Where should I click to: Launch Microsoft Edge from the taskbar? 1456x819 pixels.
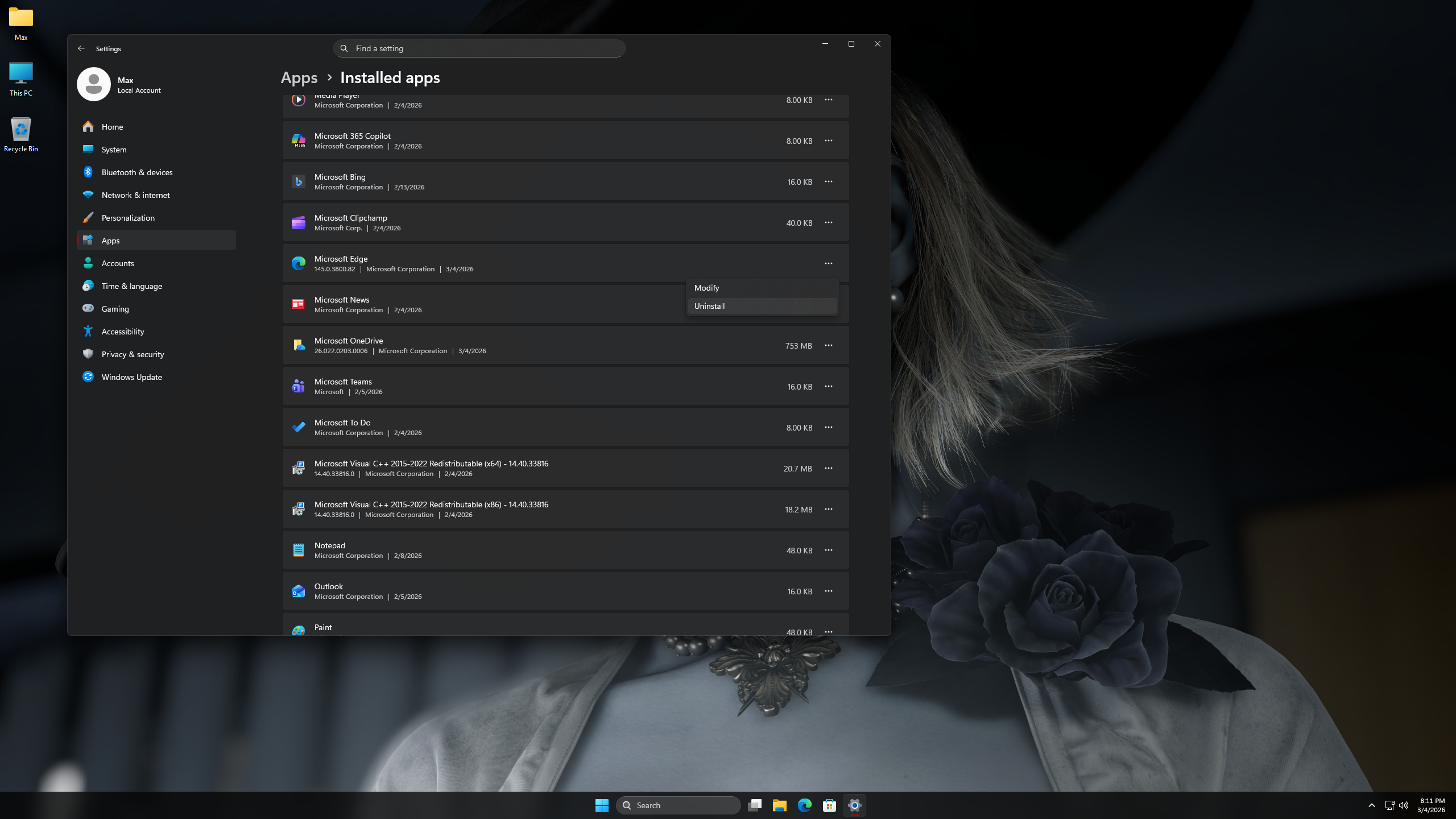coord(805,805)
